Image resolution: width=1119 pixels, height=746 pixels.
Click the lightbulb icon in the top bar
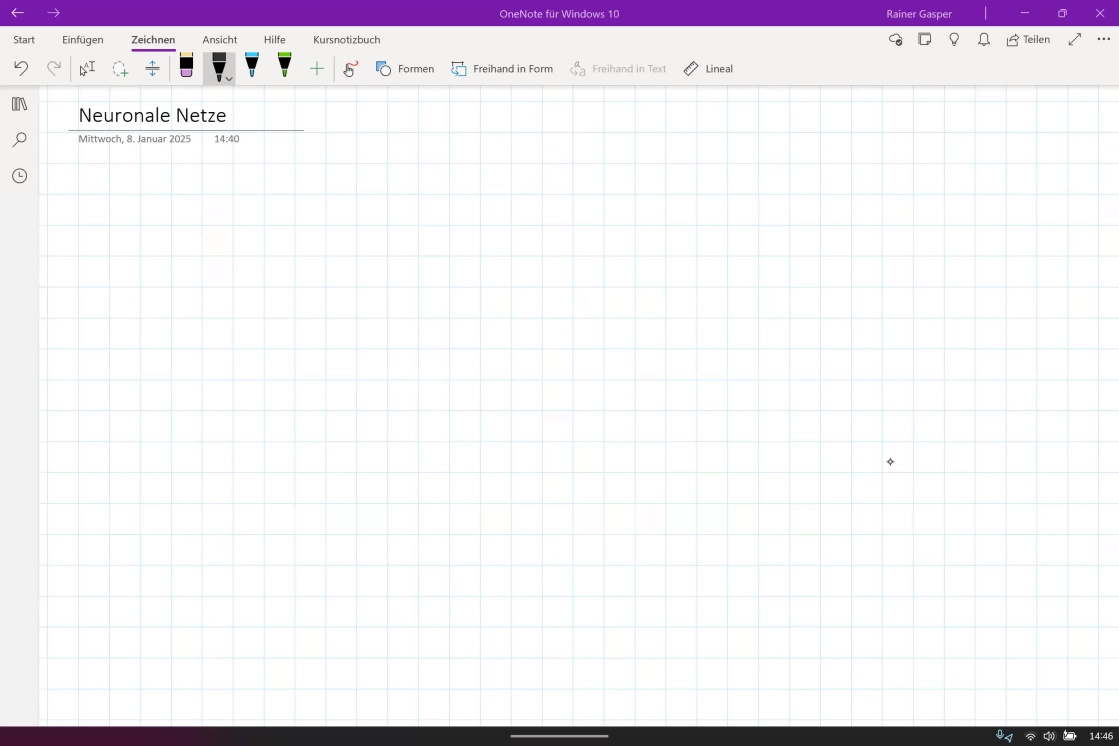[x=954, y=40]
